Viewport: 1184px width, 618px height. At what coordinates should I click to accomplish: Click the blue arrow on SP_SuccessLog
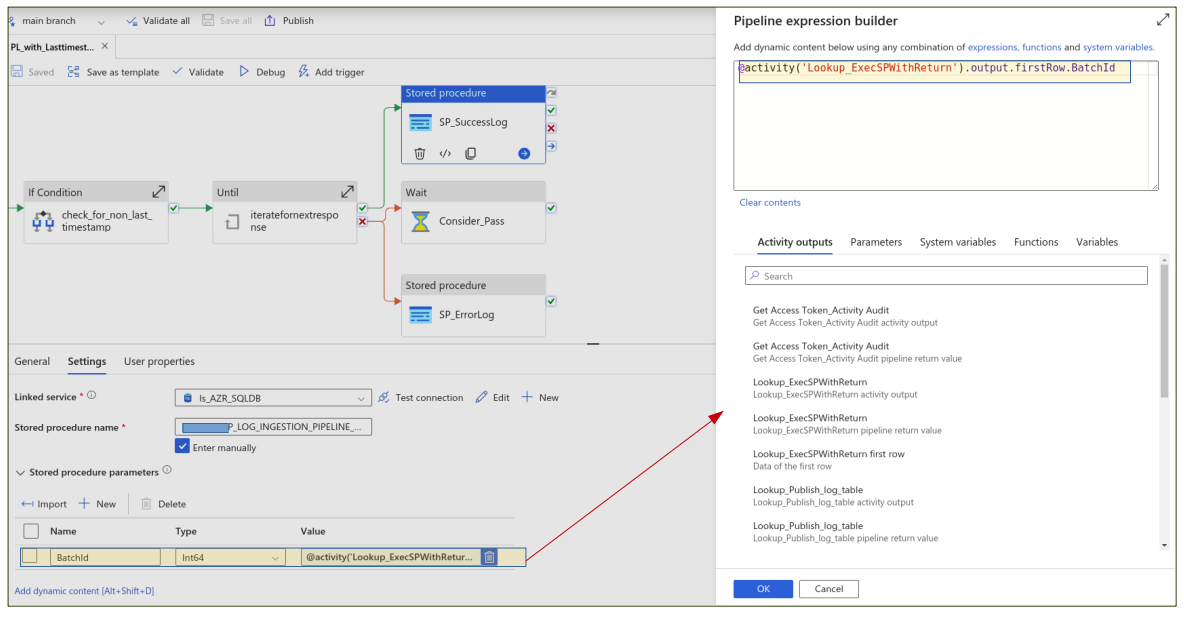[524, 153]
